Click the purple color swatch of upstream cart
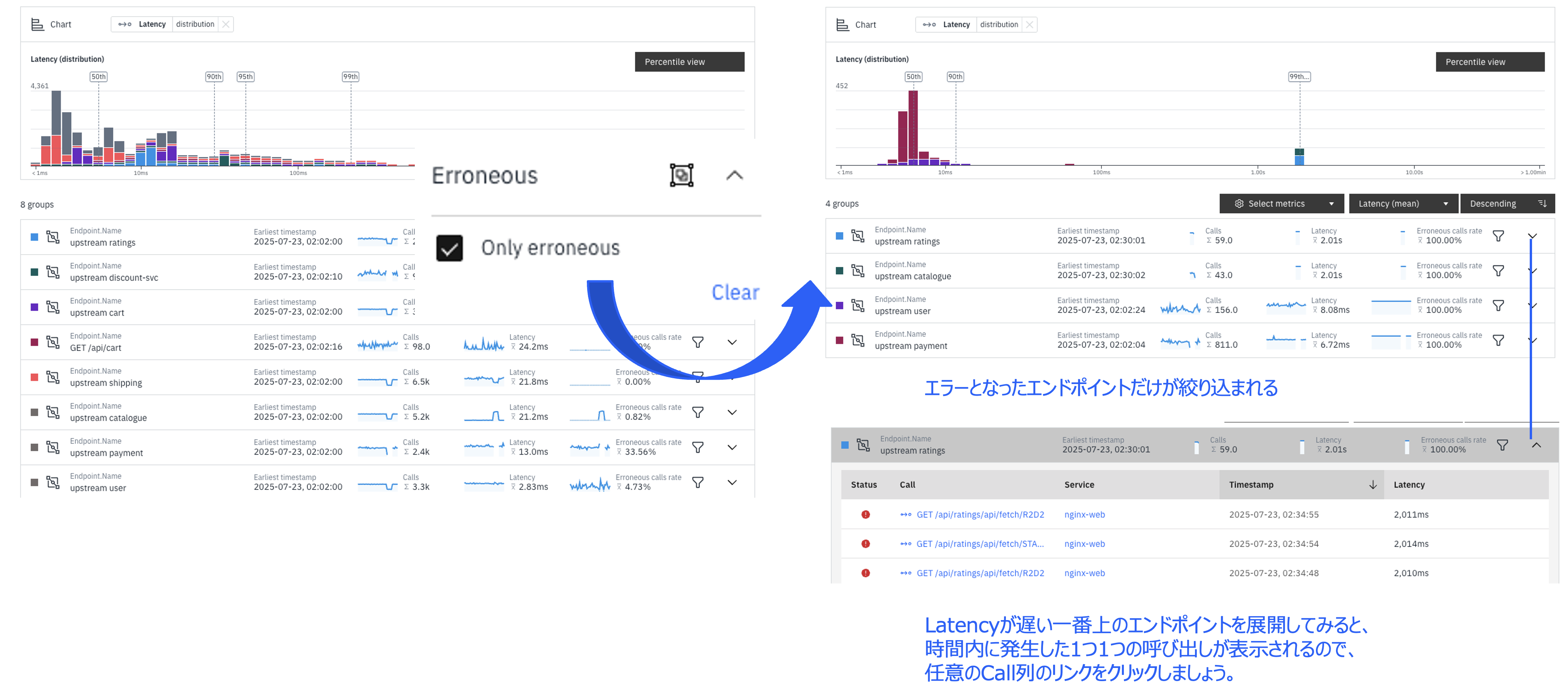Screen dimensions: 1568x690 35,307
